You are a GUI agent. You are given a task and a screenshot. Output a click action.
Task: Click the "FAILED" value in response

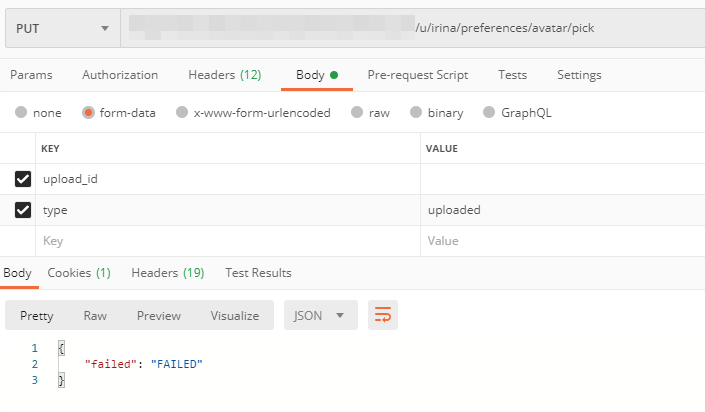click(x=177, y=364)
